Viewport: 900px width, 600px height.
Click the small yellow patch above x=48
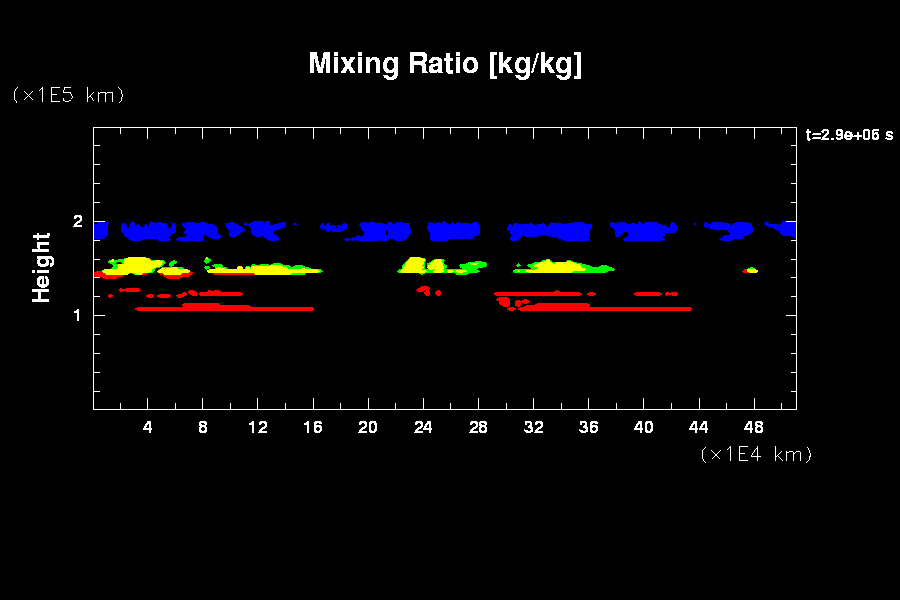(x=751, y=270)
